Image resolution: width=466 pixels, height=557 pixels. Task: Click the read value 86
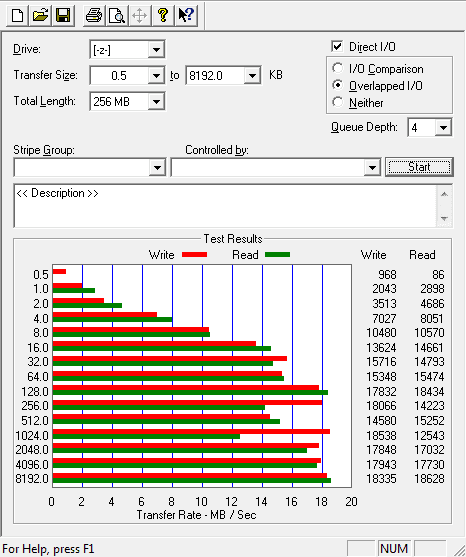pyautogui.click(x=438, y=275)
